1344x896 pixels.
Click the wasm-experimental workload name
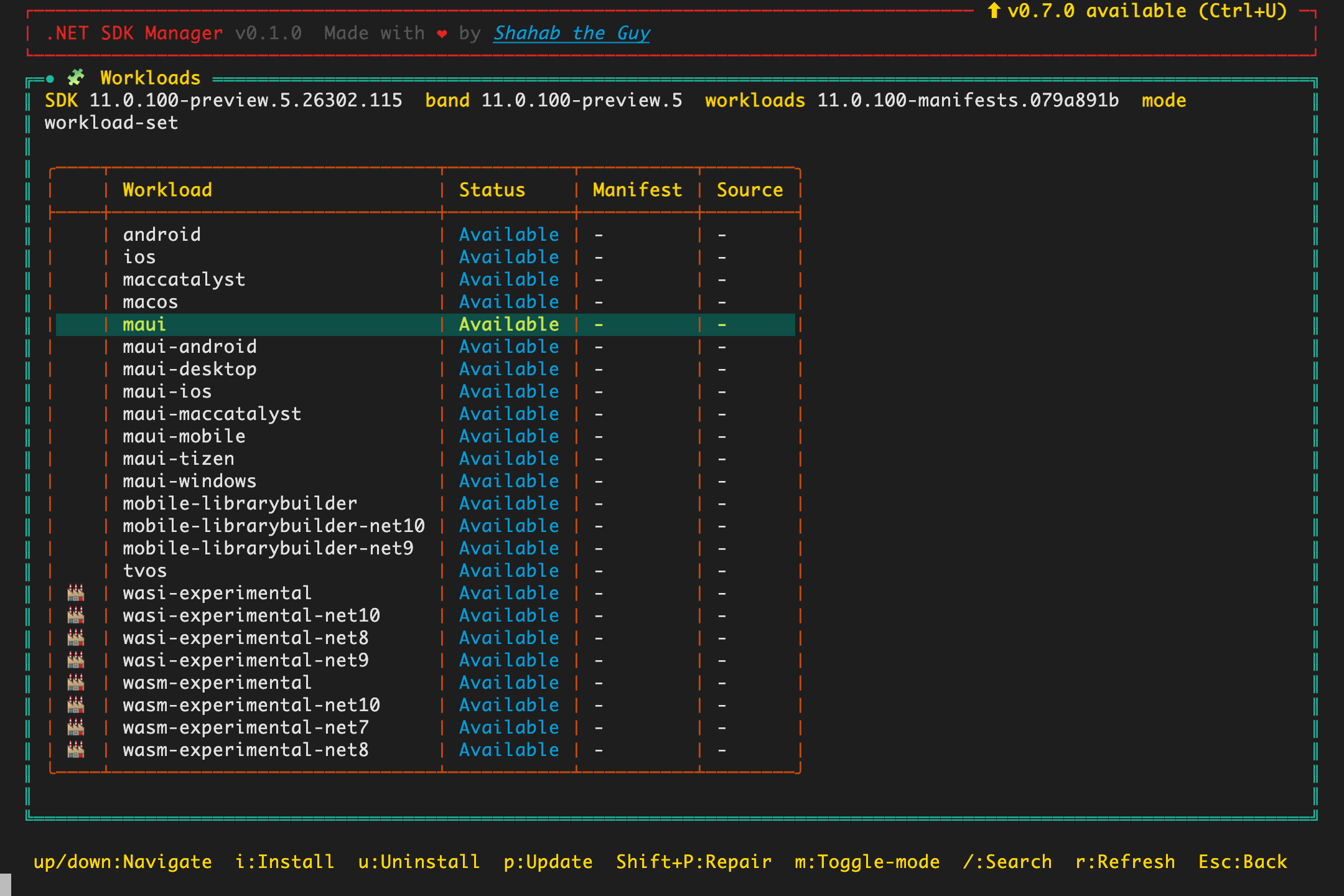[x=217, y=683]
